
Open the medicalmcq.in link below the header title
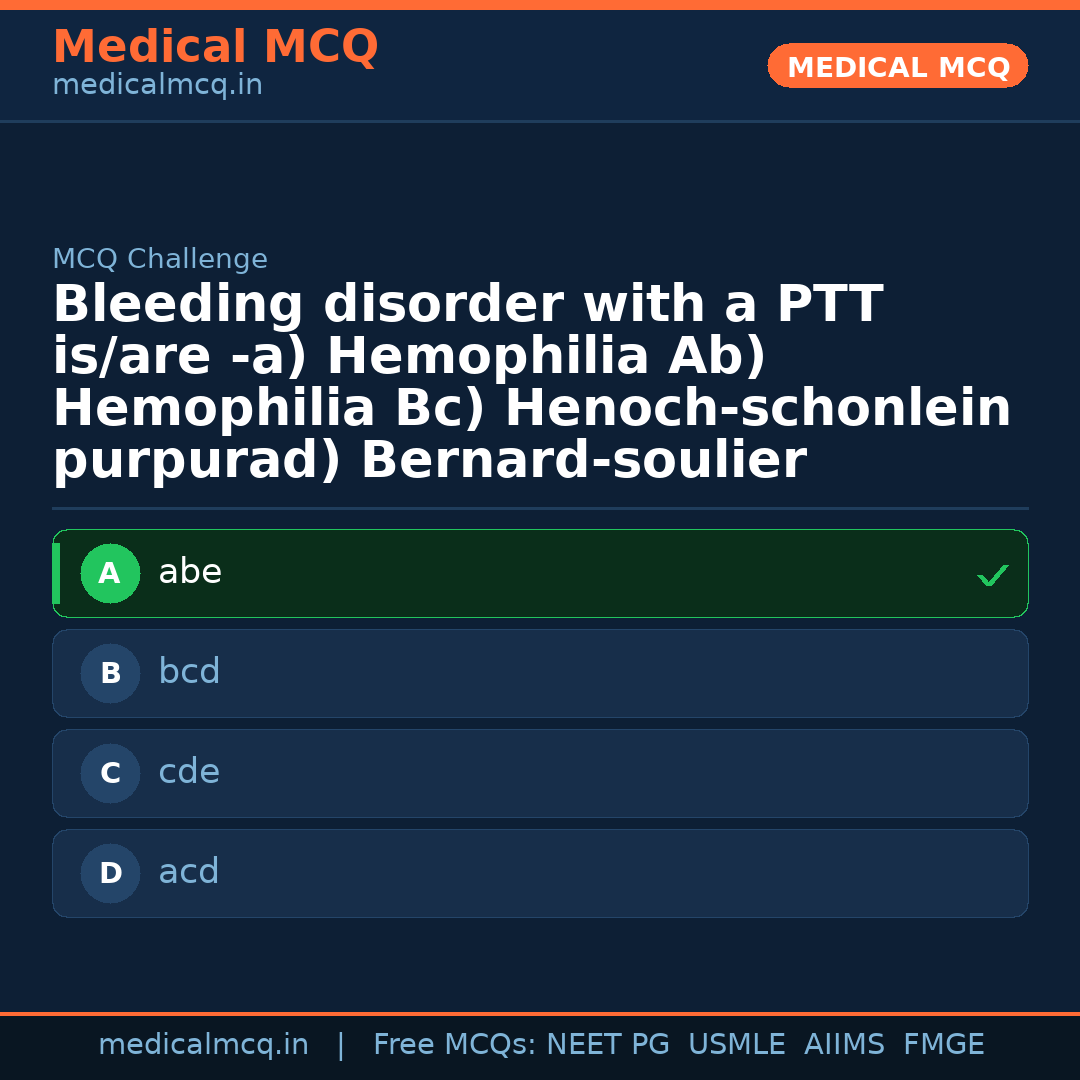[157, 86]
